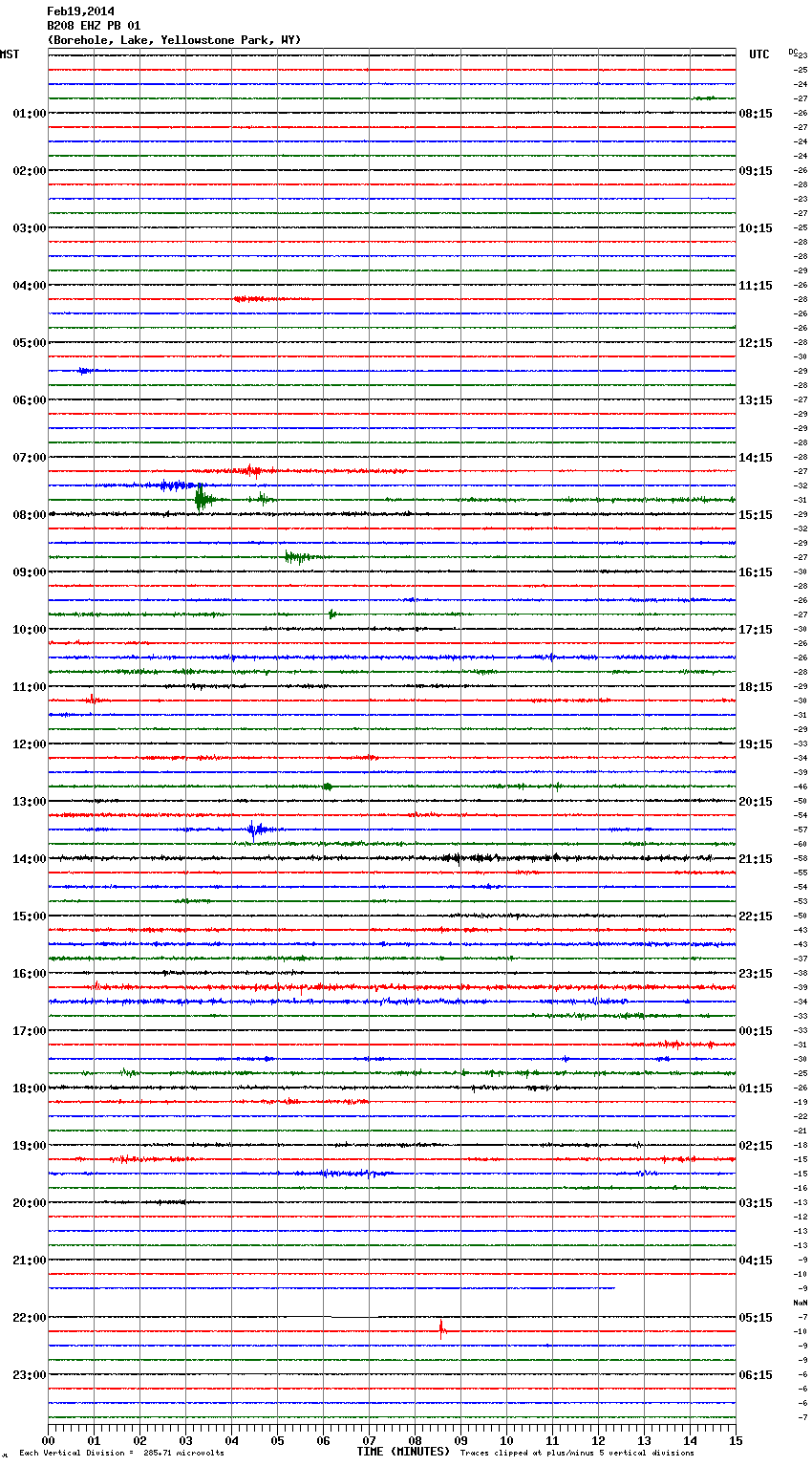Viewport: 812px width, 1466px height.
Task: Click the TIME (MINUTES) axis title
Action: tap(403, 1452)
